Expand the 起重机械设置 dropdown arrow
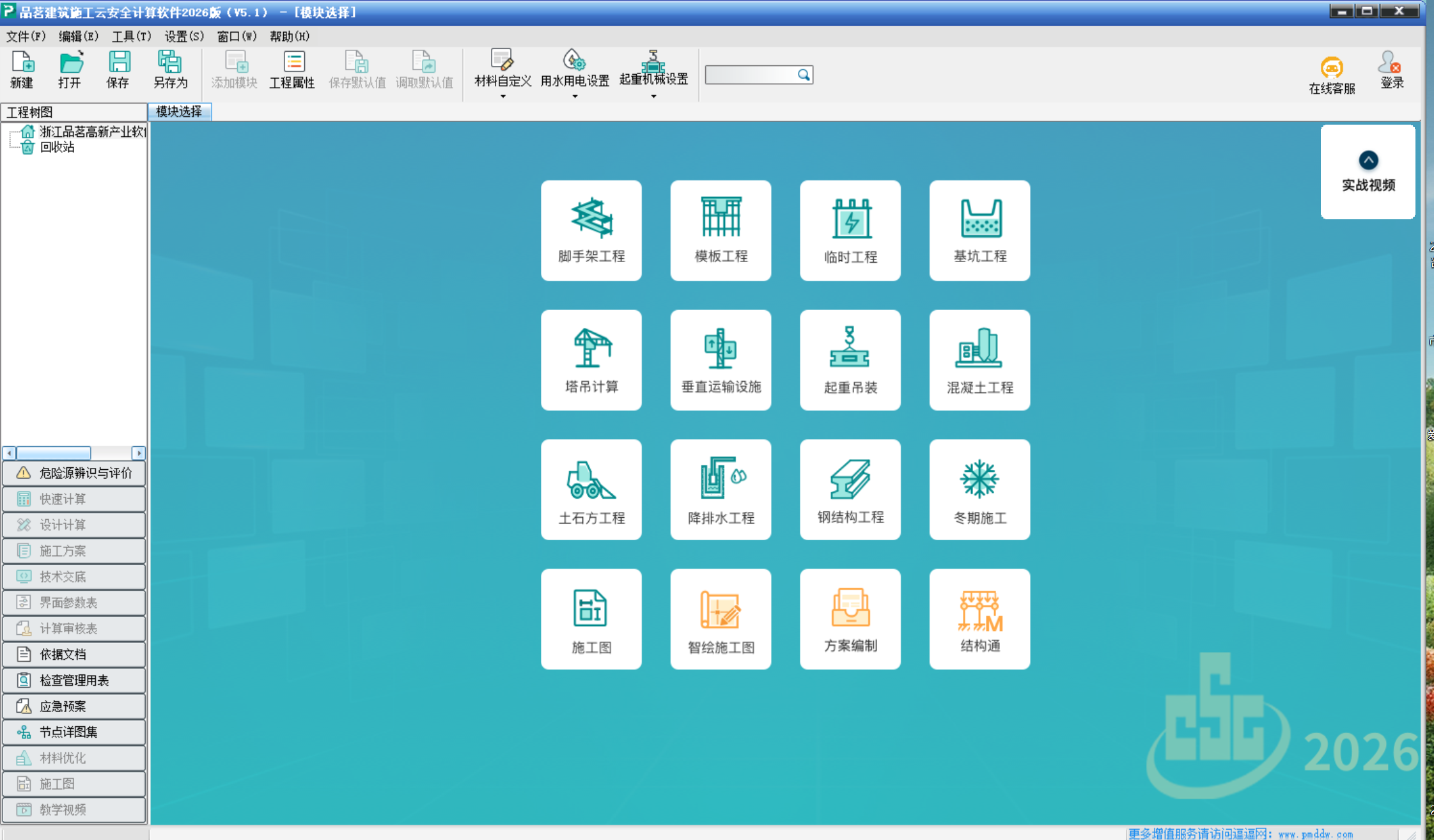The height and width of the screenshot is (840, 1434). coord(653,97)
